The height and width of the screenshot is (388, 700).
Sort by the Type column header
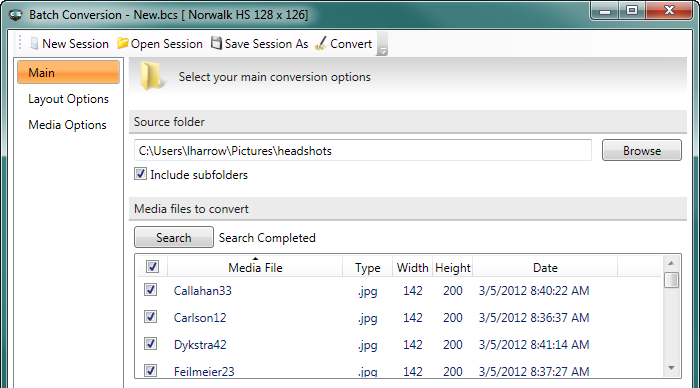click(367, 267)
